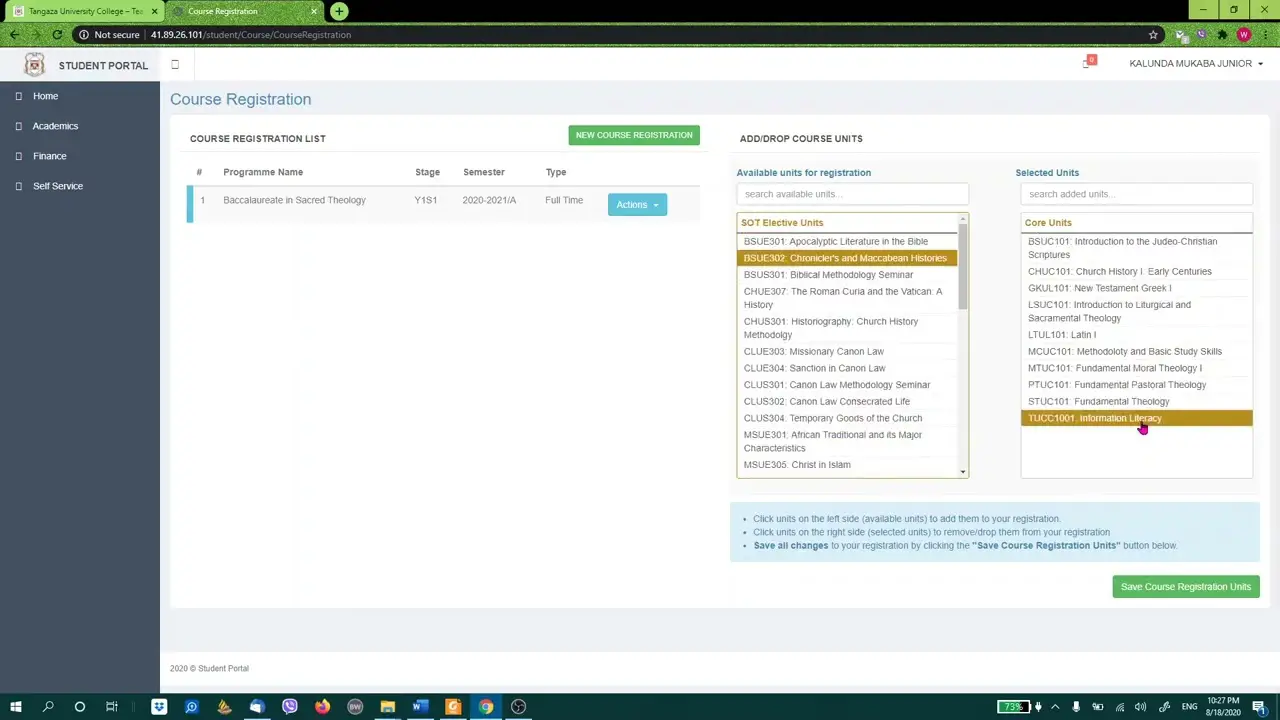Open Microsoft Word from the taskbar
Image resolution: width=1280 pixels, height=720 pixels.
[420, 707]
